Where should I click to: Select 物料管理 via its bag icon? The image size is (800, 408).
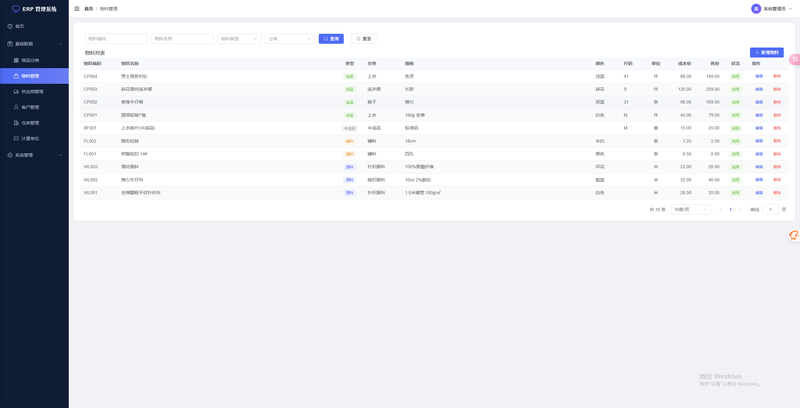(x=16, y=76)
